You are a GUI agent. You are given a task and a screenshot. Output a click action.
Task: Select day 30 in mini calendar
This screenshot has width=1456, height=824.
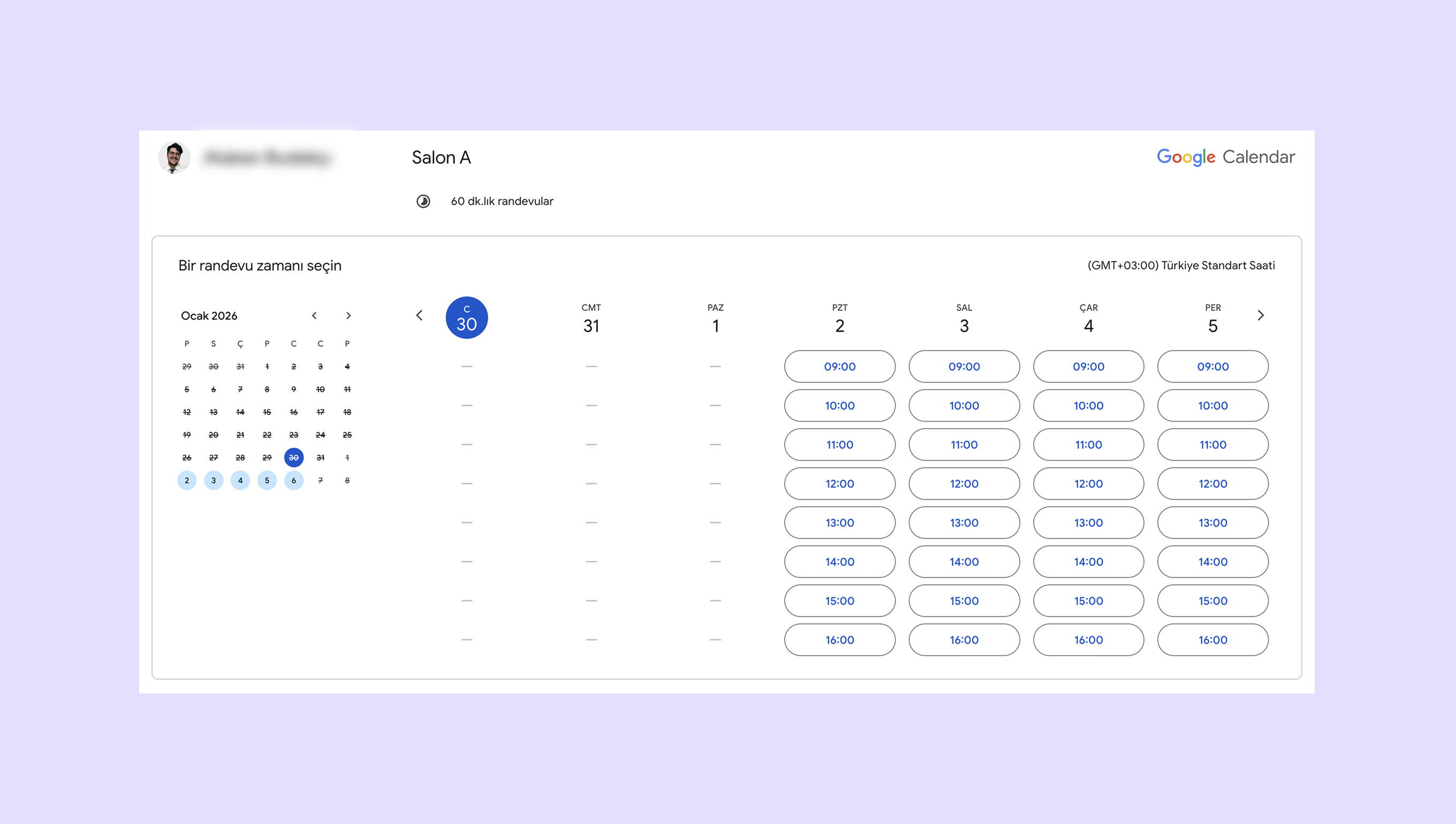(x=293, y=457)
